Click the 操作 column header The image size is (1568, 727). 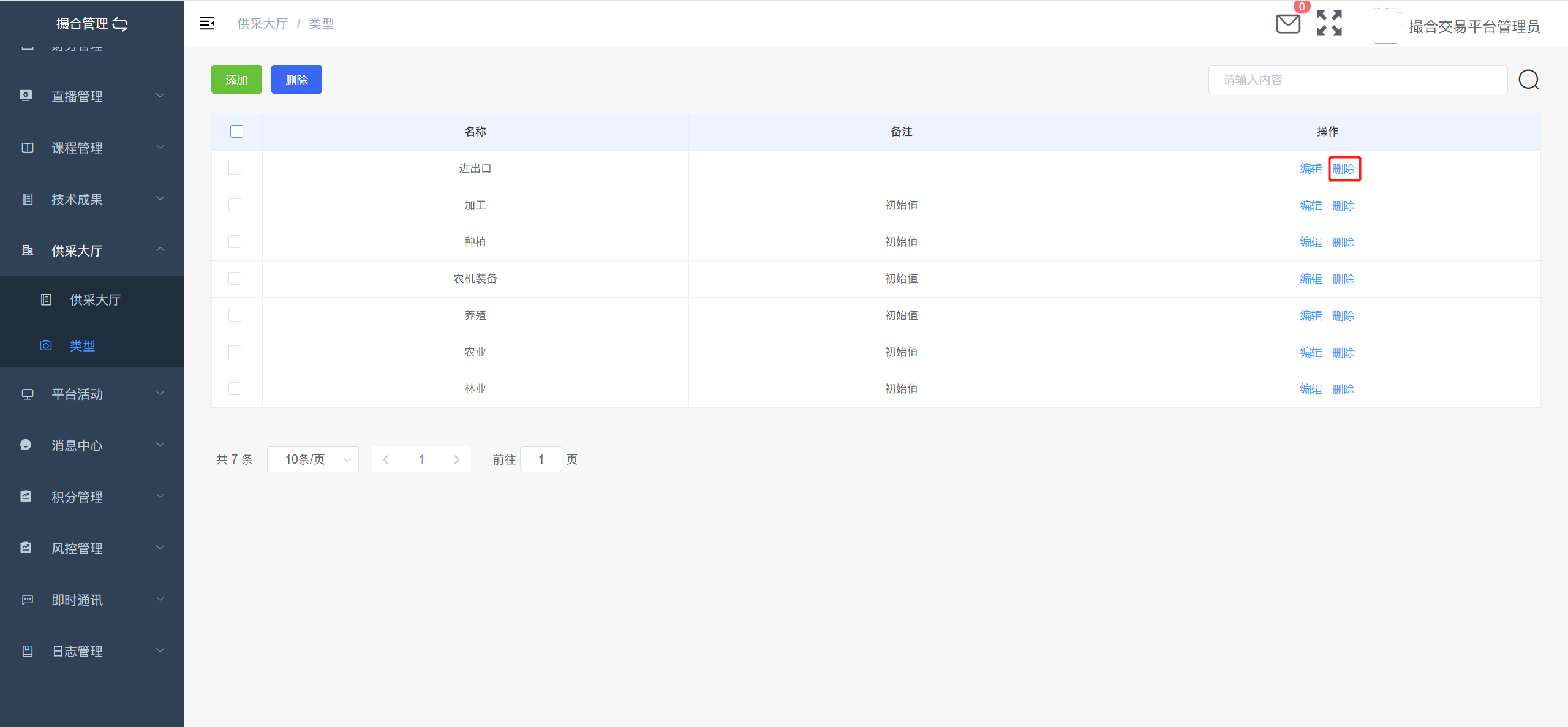pos(1327,132)
